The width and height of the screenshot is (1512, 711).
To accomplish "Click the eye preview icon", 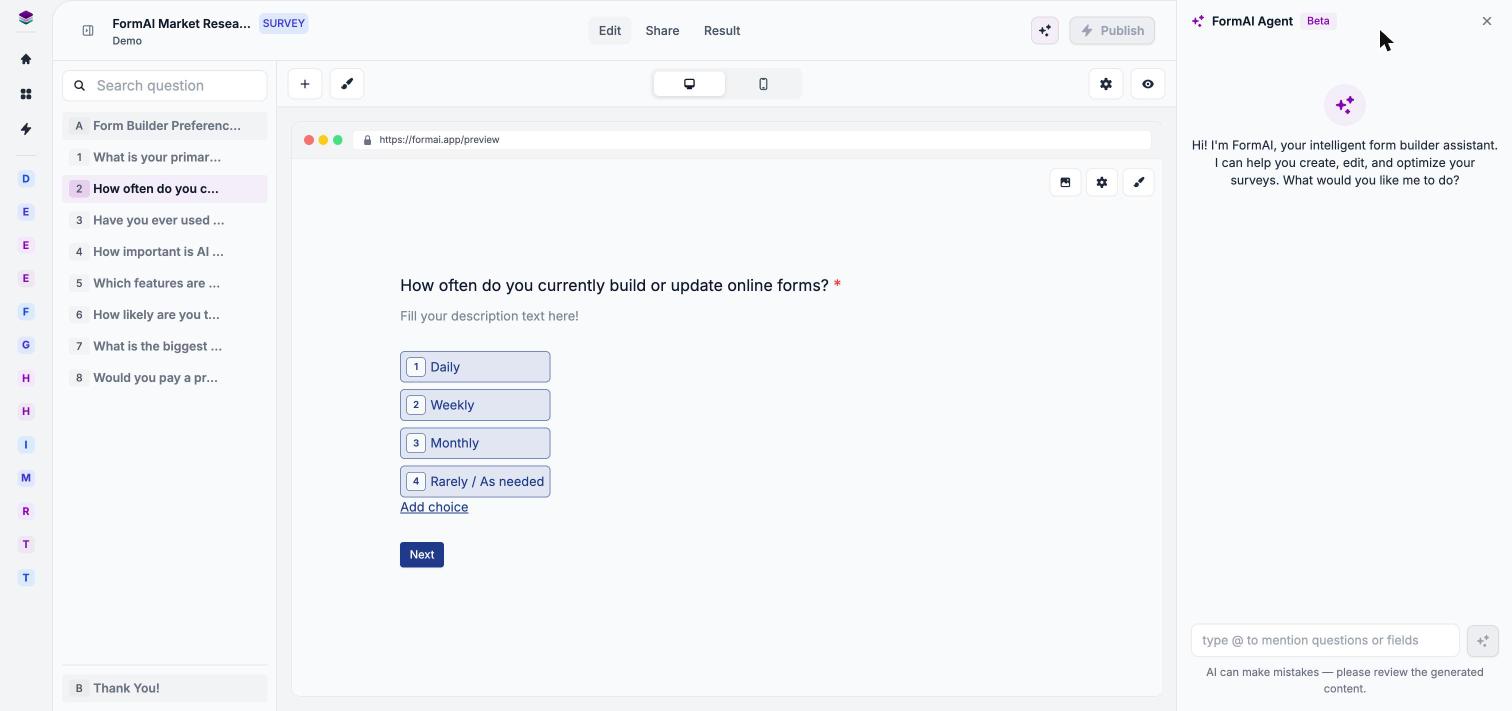I will [x=1148, y=84].
